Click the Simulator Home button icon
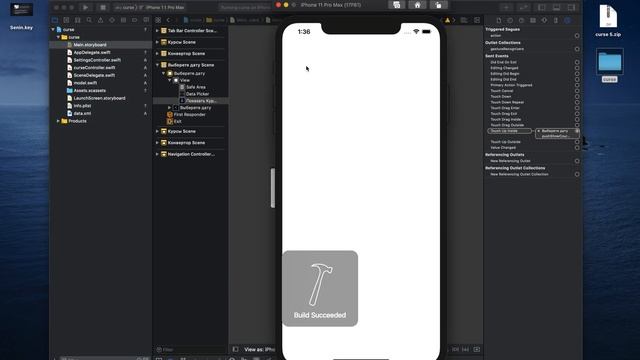 (418, 5)
